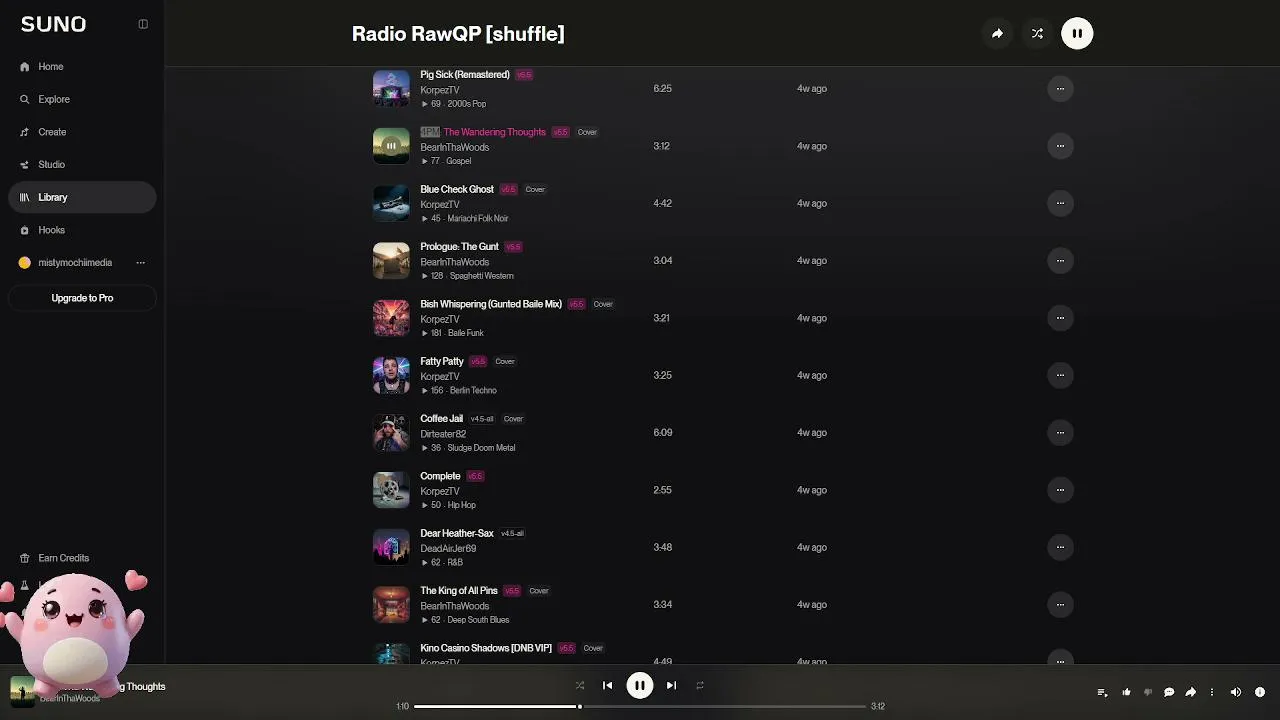
Task: Open the play queue icon
Action: (x=1102, y=692)
